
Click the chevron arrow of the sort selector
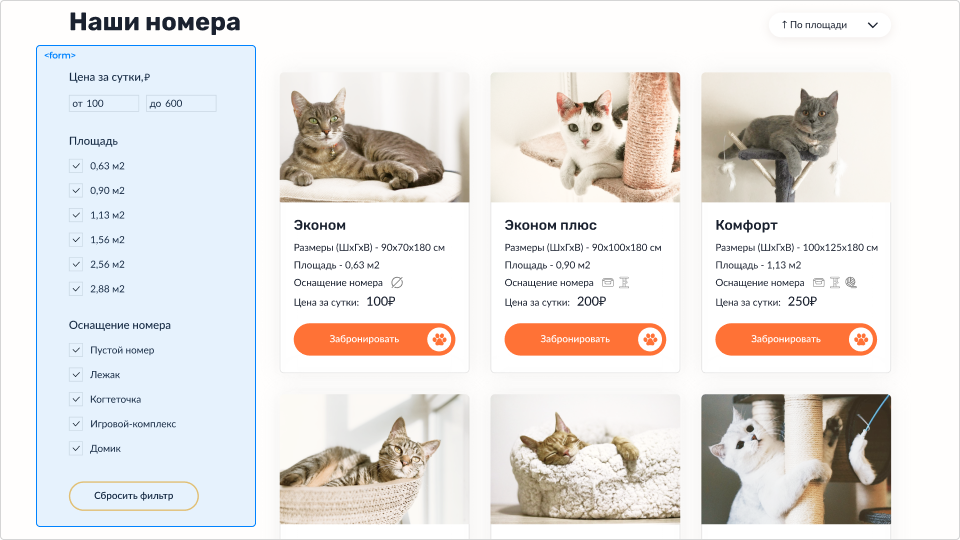click(873, 25)
